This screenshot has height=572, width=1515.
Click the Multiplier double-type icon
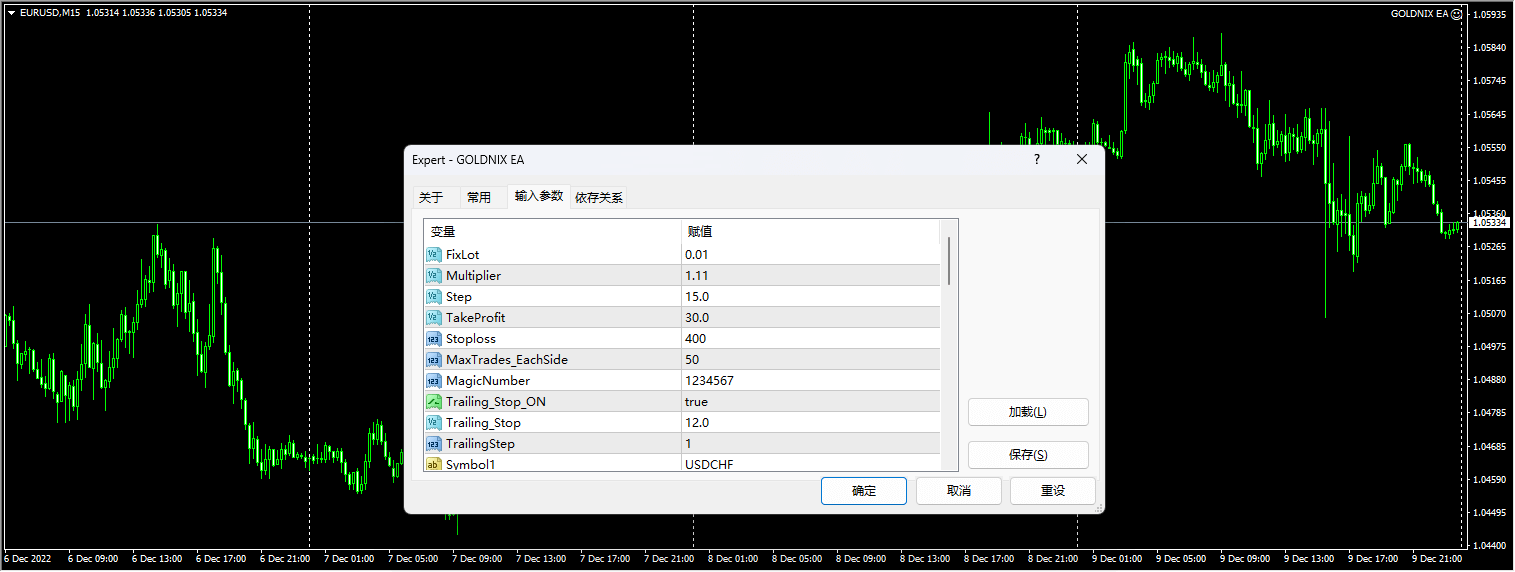tap(434, 276)
